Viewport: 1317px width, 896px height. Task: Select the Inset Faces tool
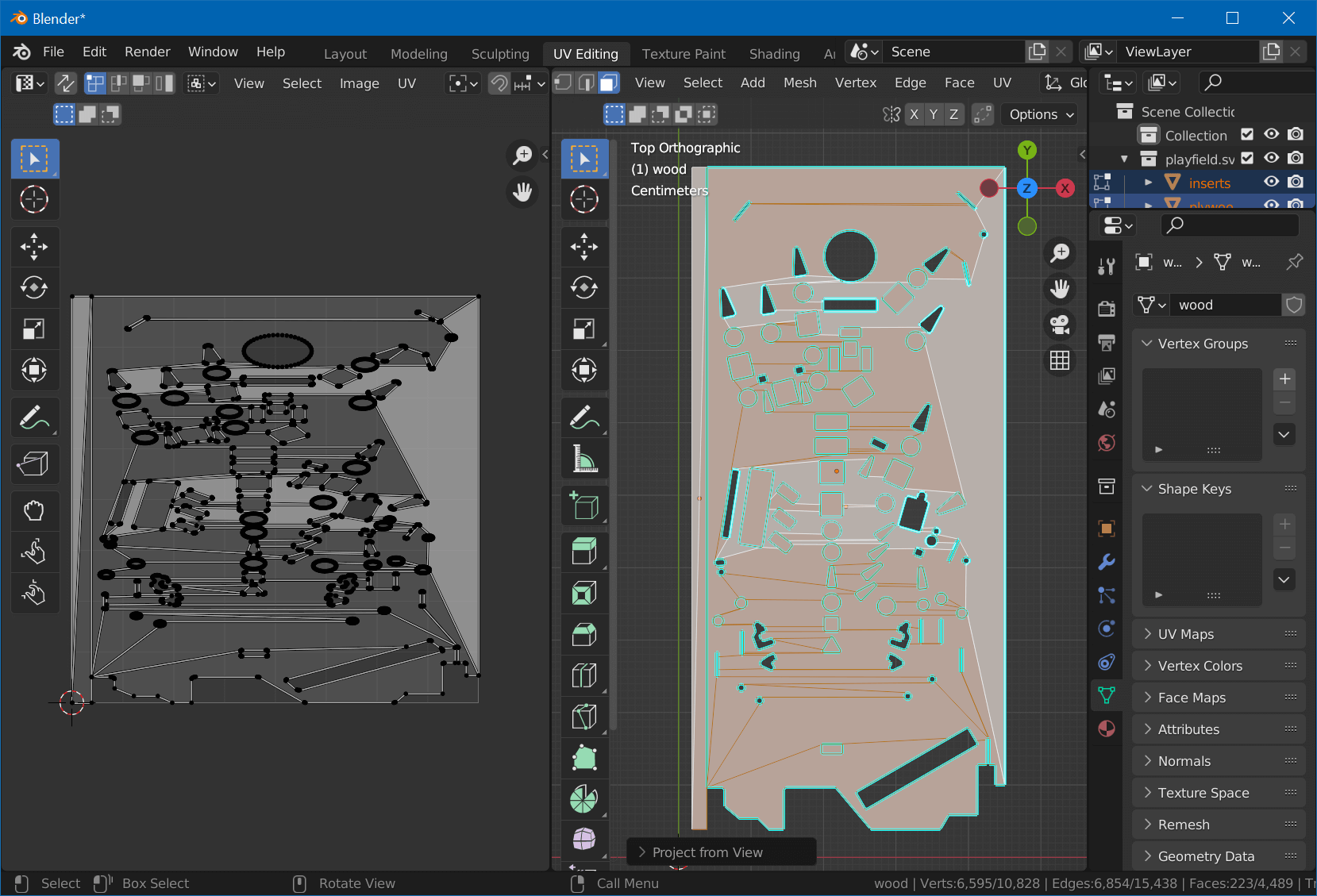click(x=585, y=593)
